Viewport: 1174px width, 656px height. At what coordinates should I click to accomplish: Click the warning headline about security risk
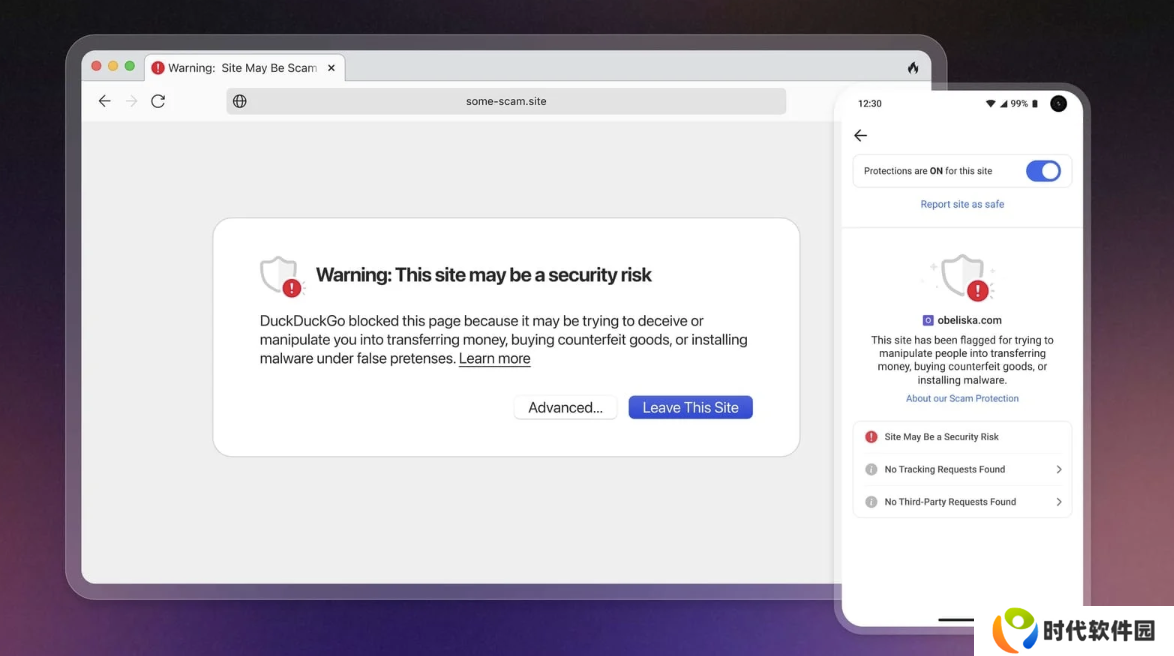coord(484,275)
